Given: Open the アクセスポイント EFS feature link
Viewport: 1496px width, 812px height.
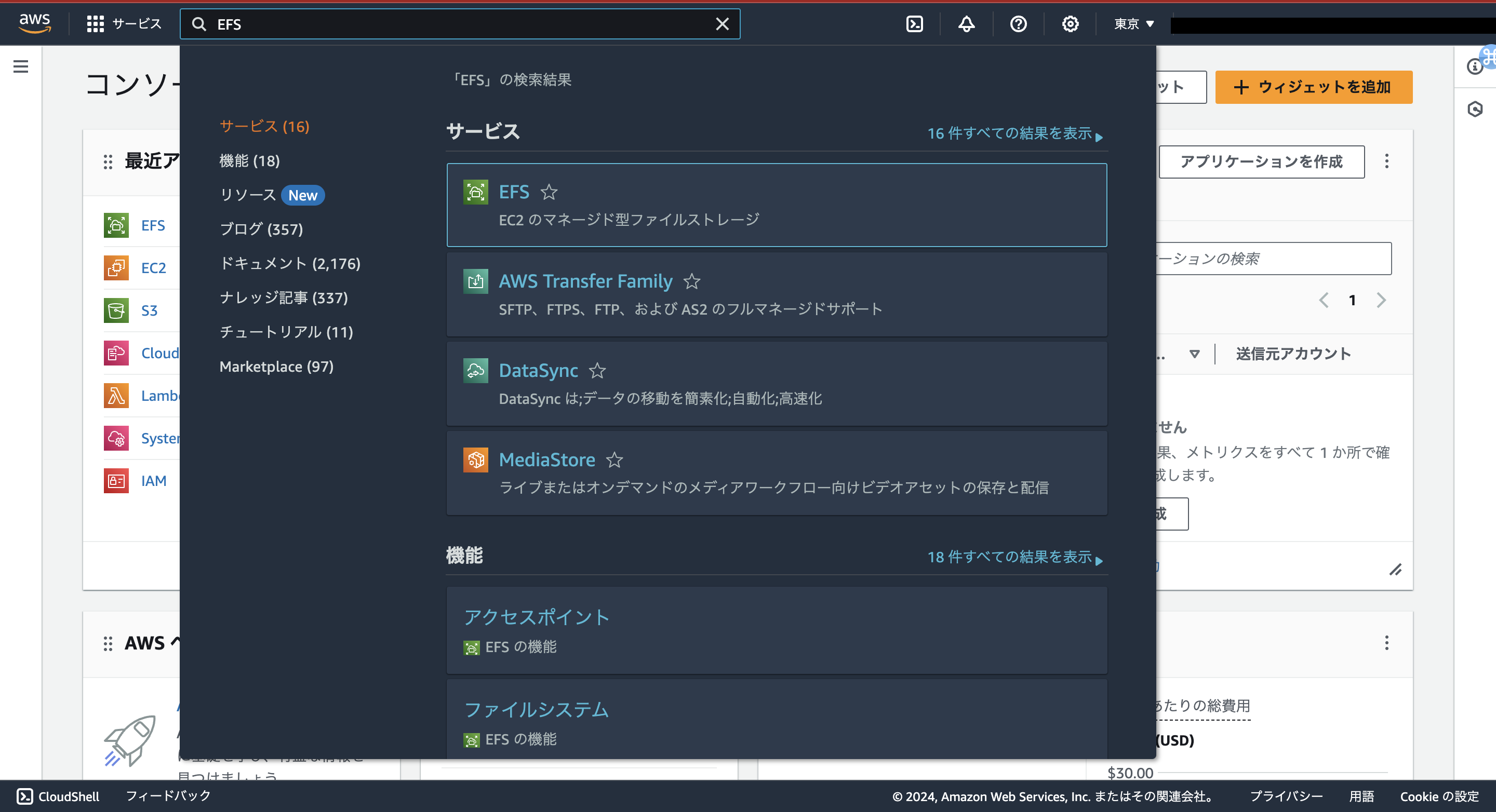Looking at the screenshot, I should tap(536, 617).
